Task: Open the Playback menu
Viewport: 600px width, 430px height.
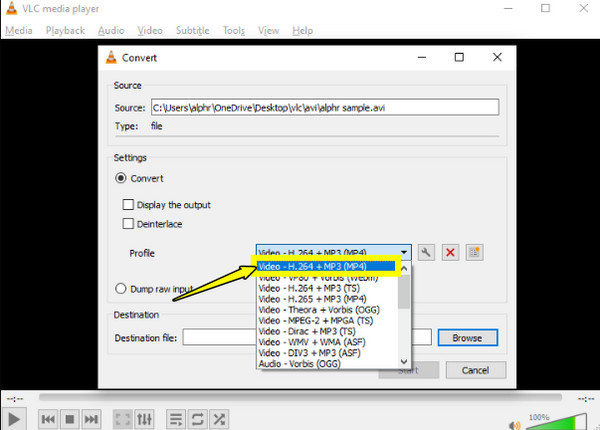Action: (65, 30)
